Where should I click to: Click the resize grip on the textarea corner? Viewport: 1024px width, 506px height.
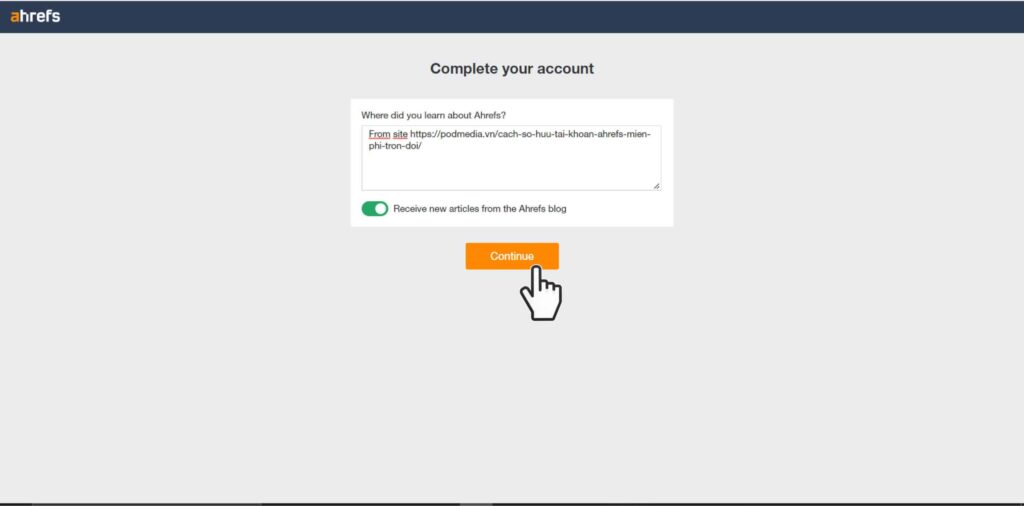[656, 186]
